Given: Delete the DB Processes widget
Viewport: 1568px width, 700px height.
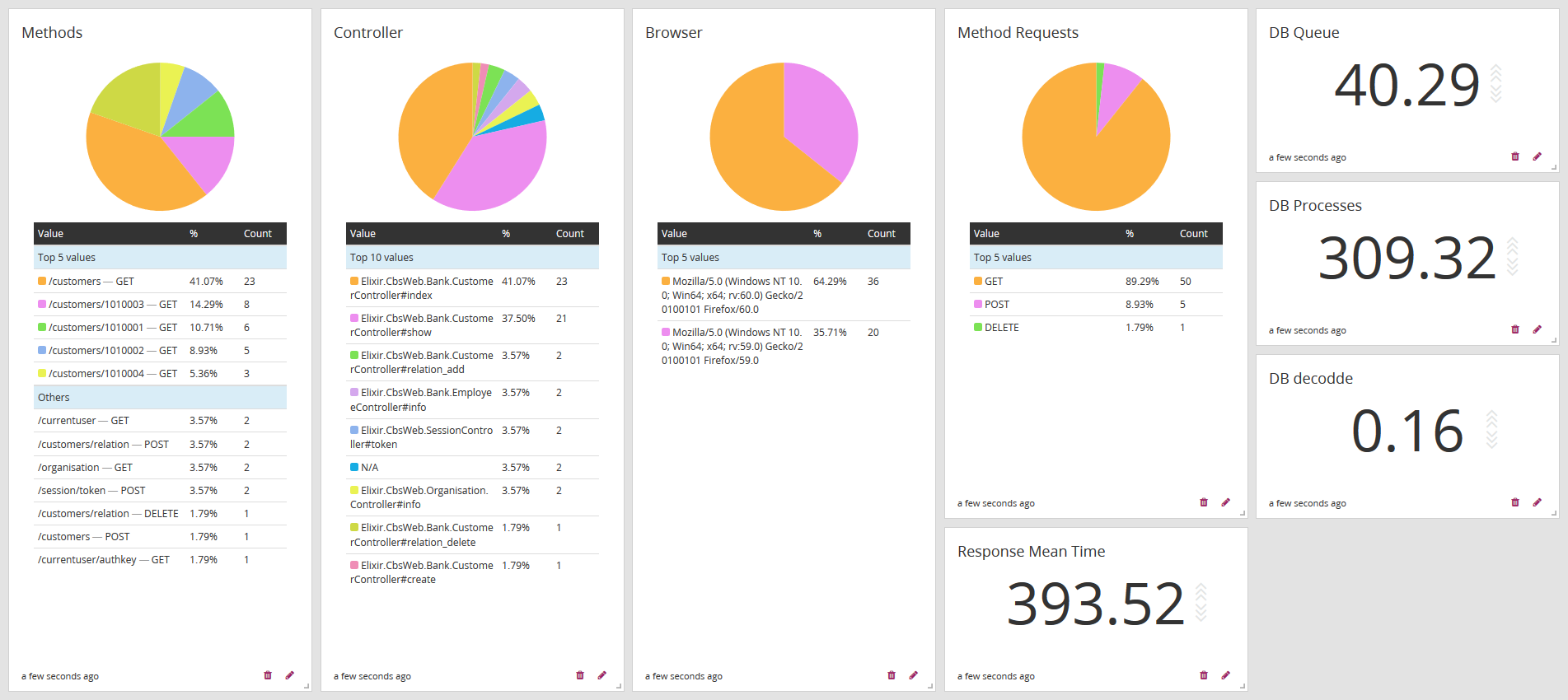Looking at the screenshot, I should 1515,329.
